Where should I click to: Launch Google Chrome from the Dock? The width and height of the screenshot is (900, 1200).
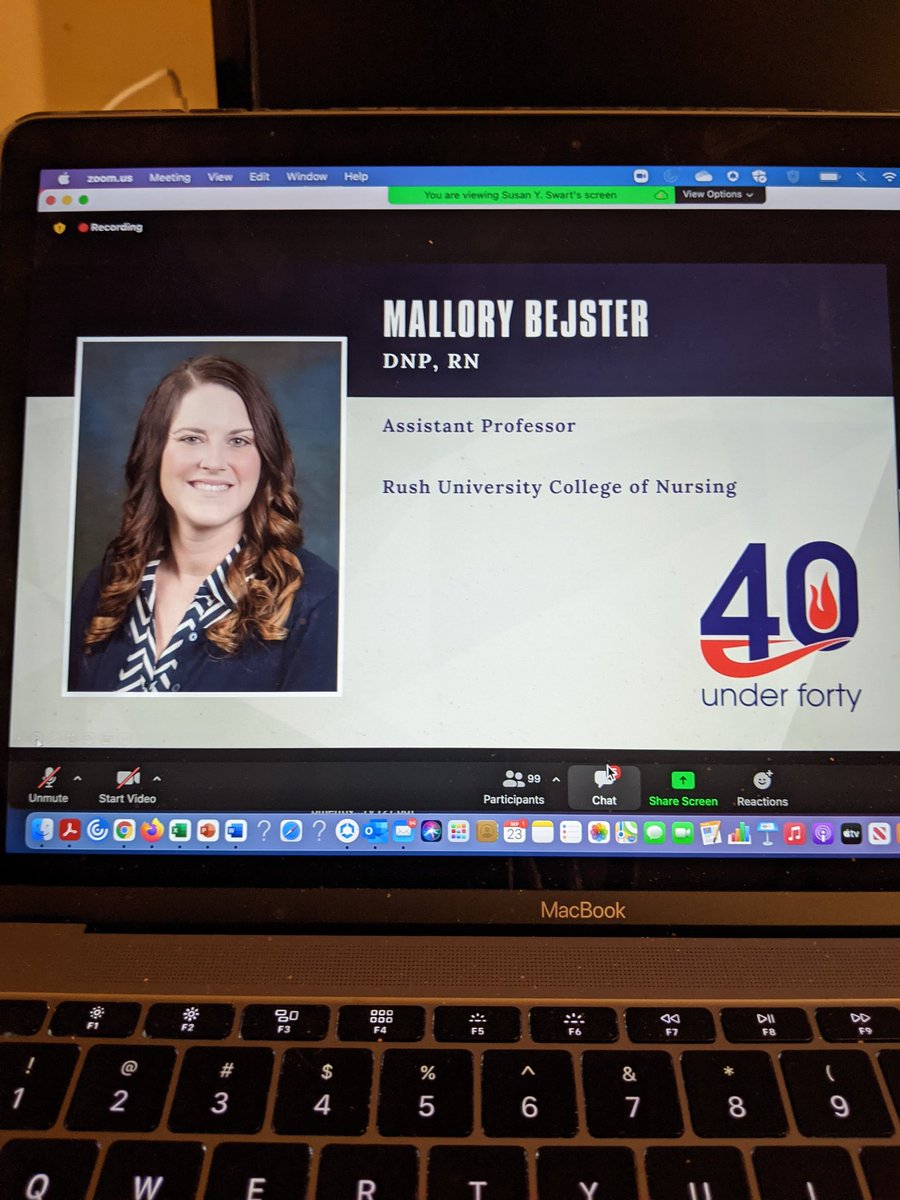click(x=124, y=831)
